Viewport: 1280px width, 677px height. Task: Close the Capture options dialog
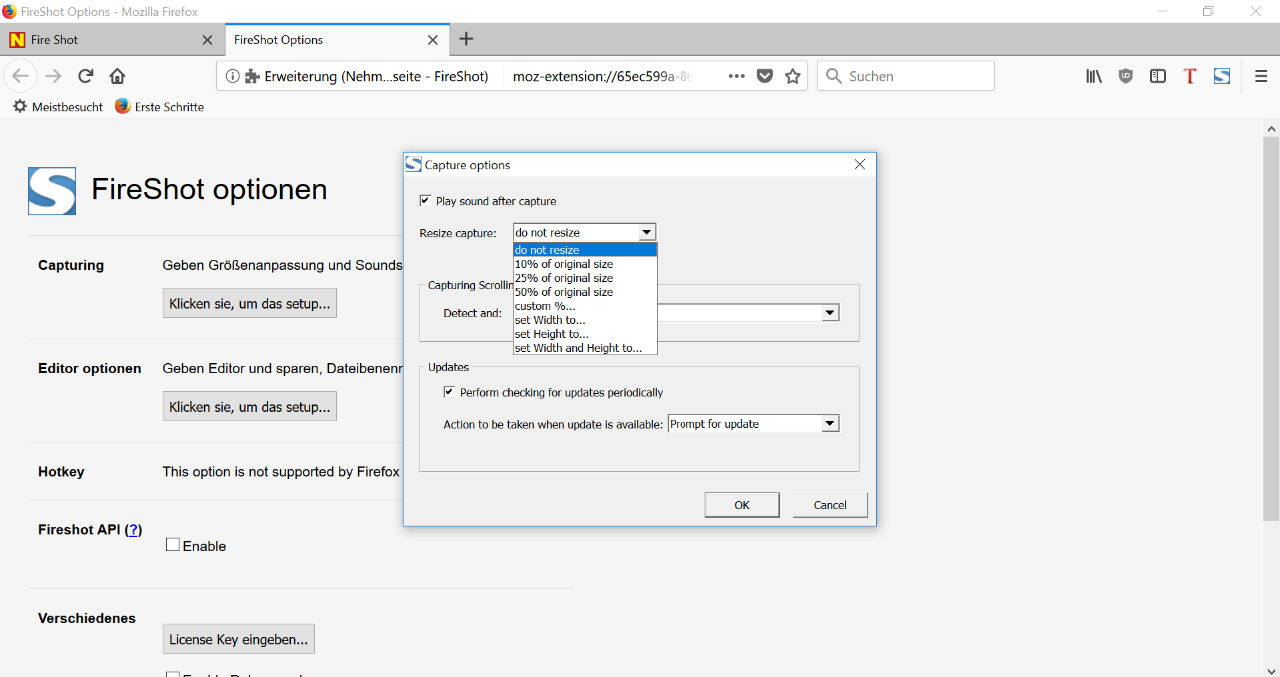click(860, 164)
